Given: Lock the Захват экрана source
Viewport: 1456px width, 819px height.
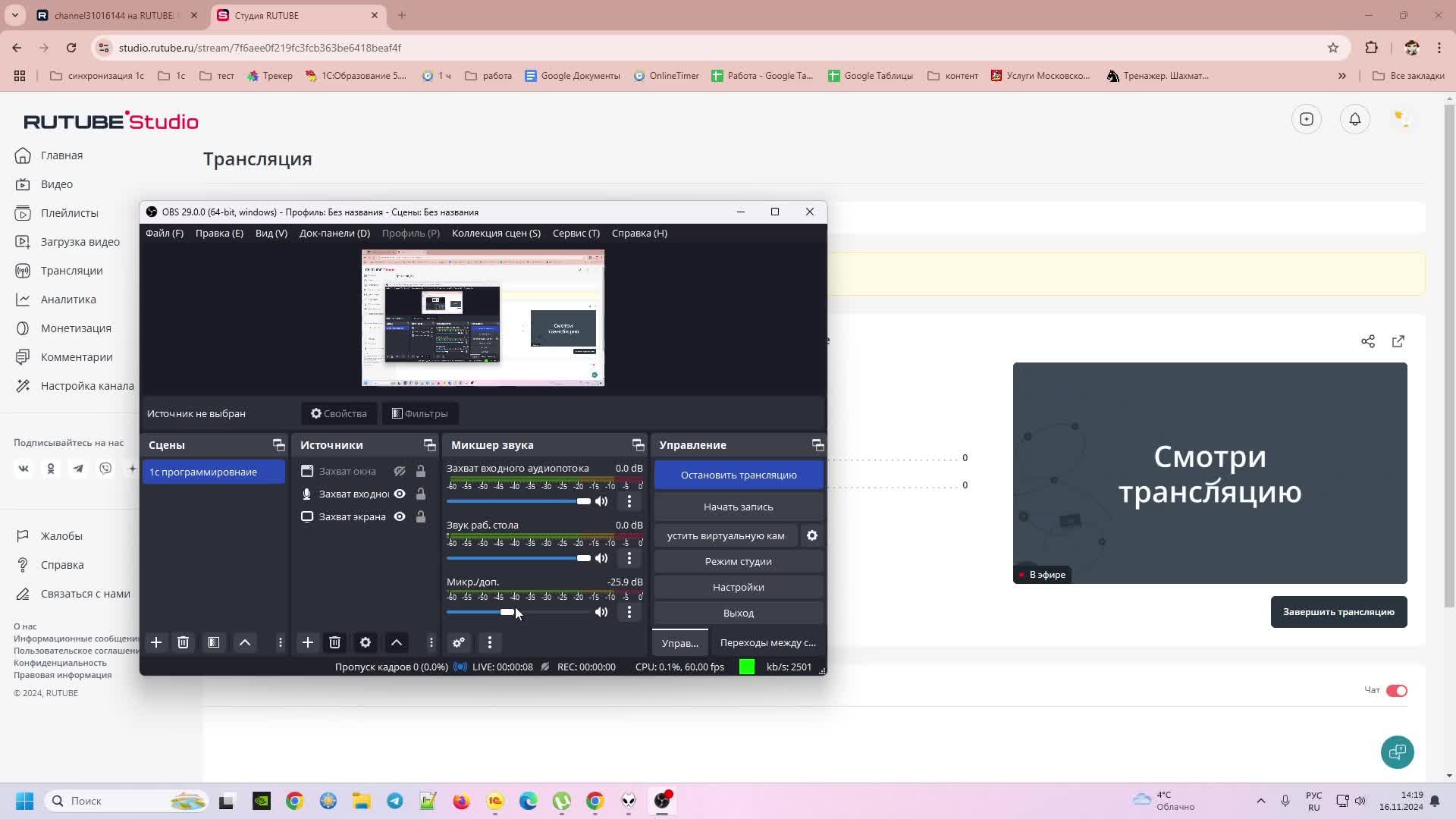Looking at the screenshot, I should tap(421, 516).
